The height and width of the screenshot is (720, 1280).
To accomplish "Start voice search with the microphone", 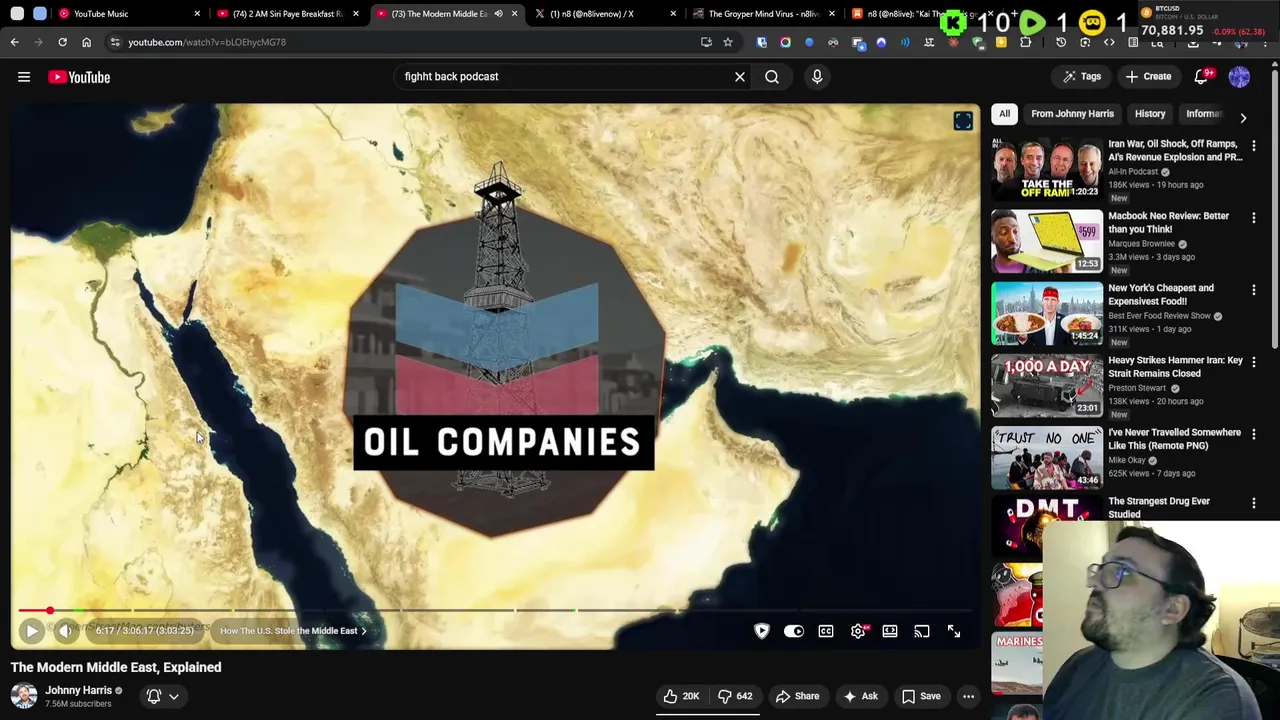I will (817, 76).
